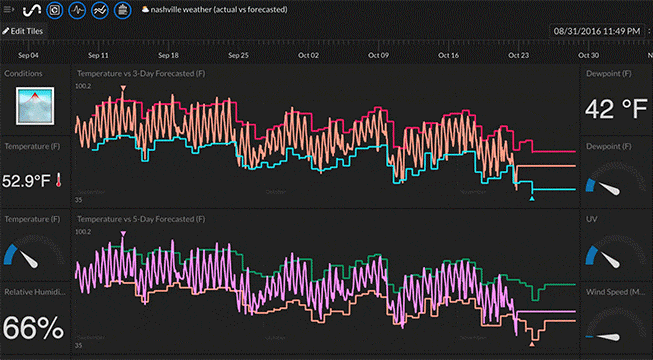Click the cloud weather emoji in title
Image resolution: width=653 pixels, height=360 pixels.
[x=145, y=9]
